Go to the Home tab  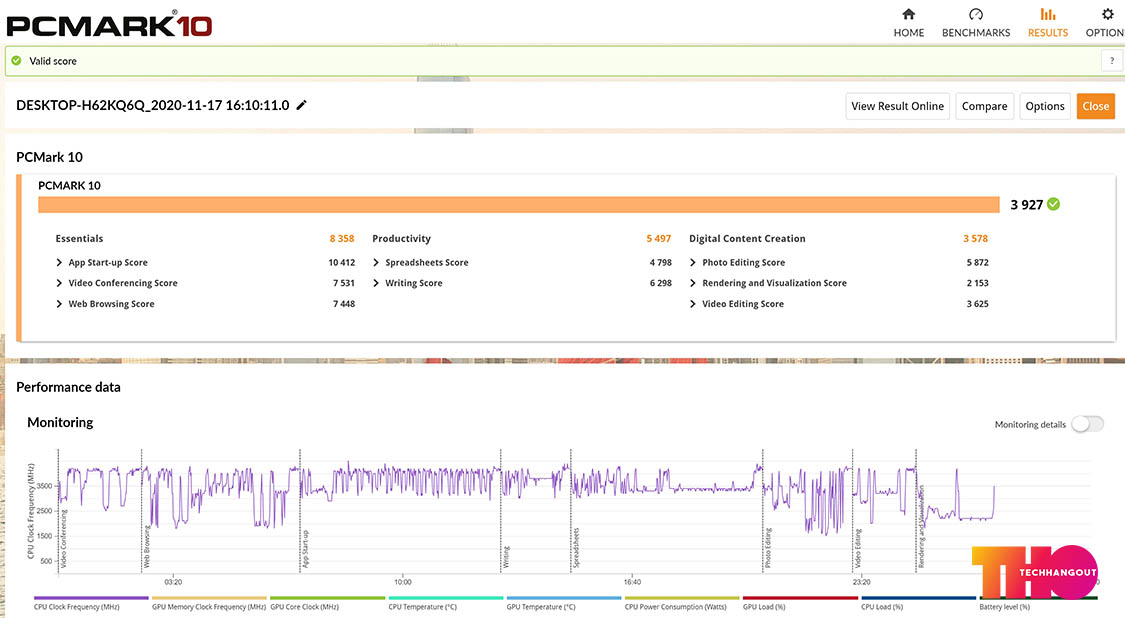tap(908, 23)
